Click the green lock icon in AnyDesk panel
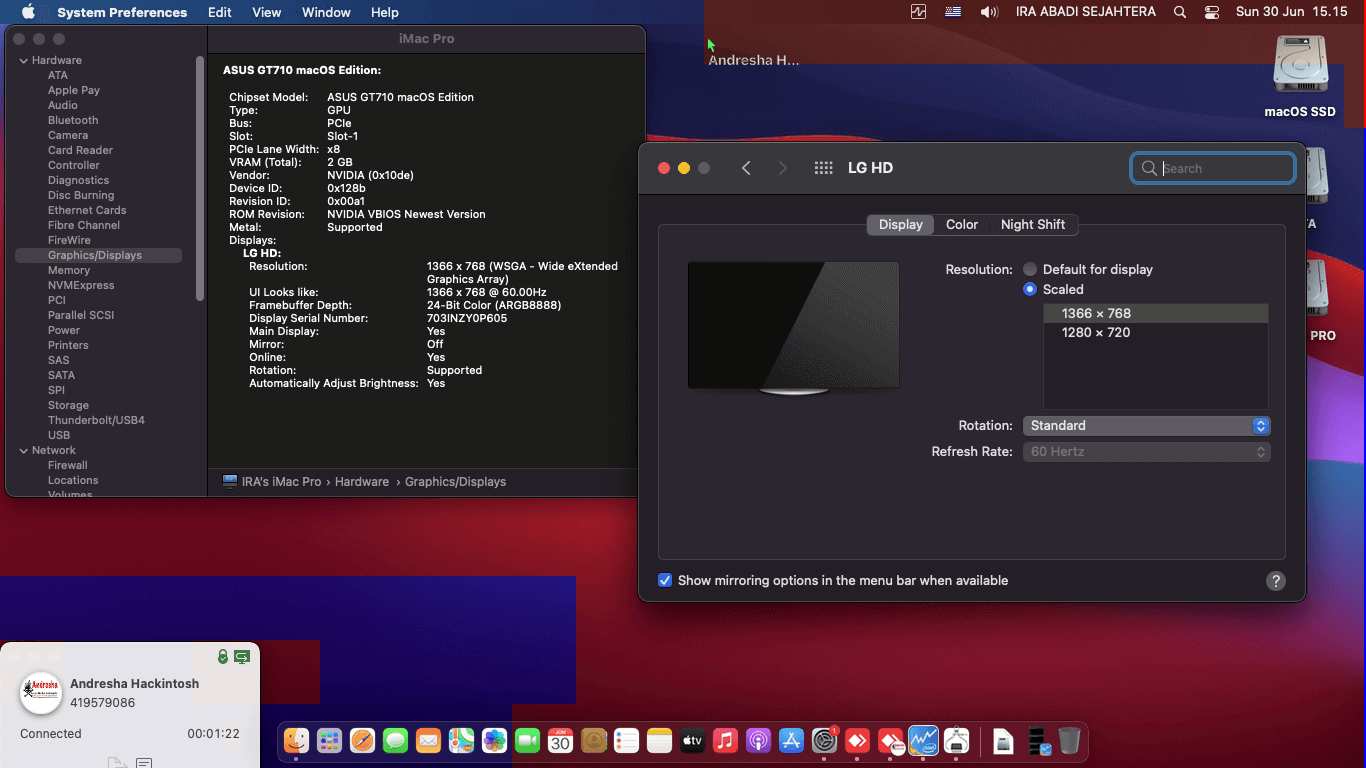 pyautogui.click(x=223, y=657)
